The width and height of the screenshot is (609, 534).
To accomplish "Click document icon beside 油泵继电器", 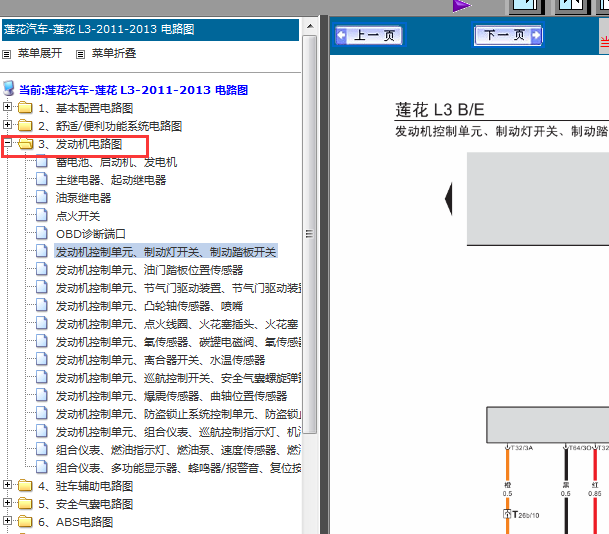I will point(42,197).
